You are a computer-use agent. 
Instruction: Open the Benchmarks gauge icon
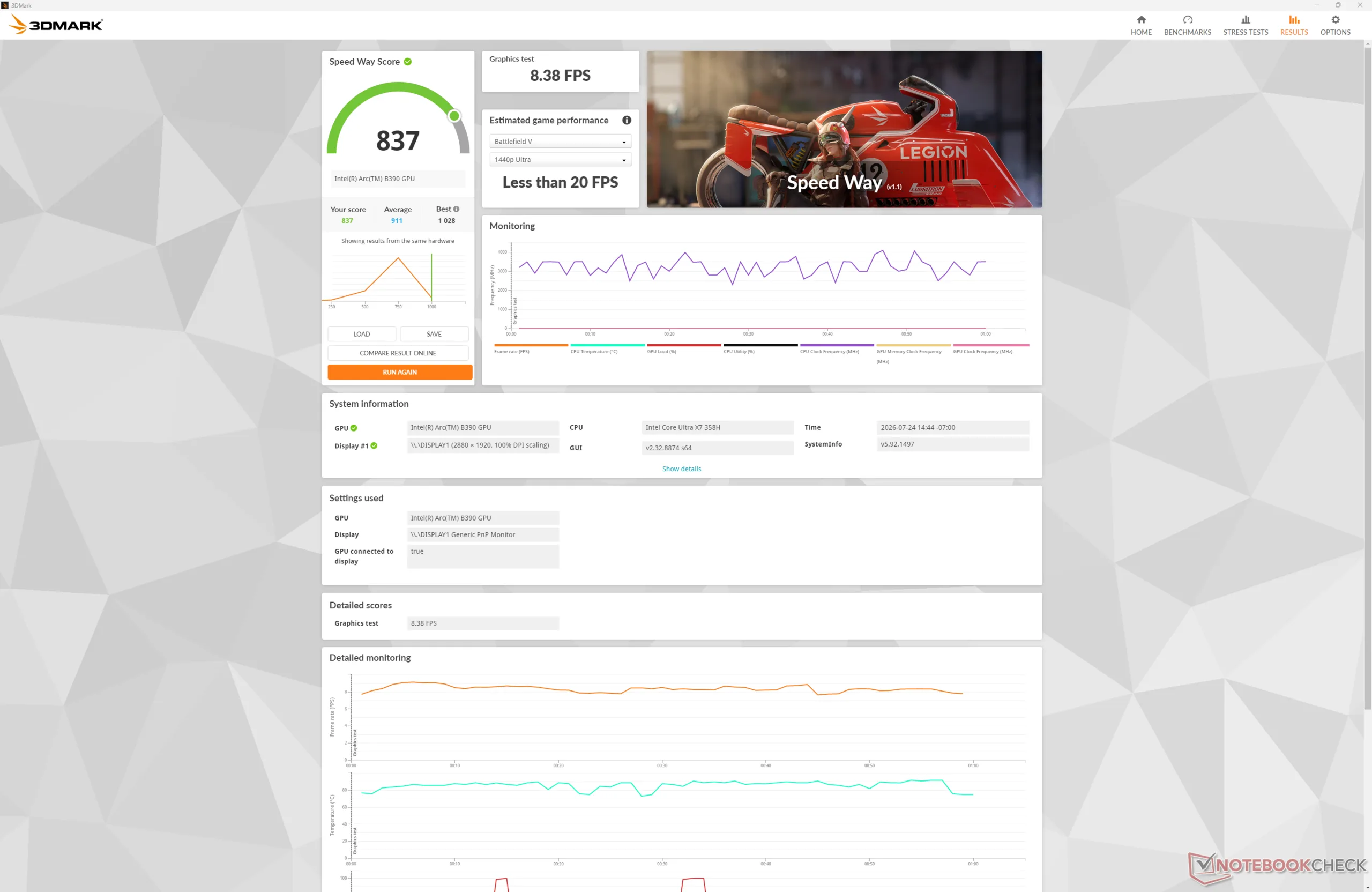tap(1187, 20)
